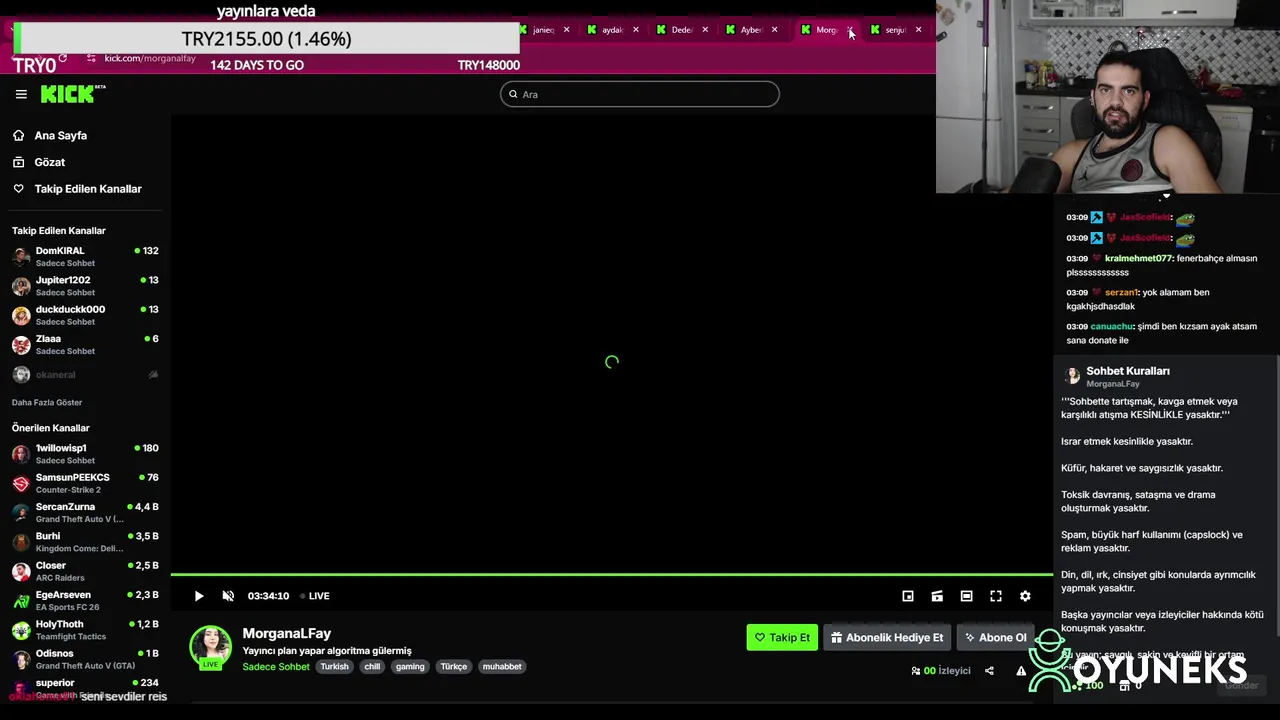Open SamsunPEEKCS channel
Image resolution: width=1280 pixels, height=720 pixels.
(x=85, y=483)
